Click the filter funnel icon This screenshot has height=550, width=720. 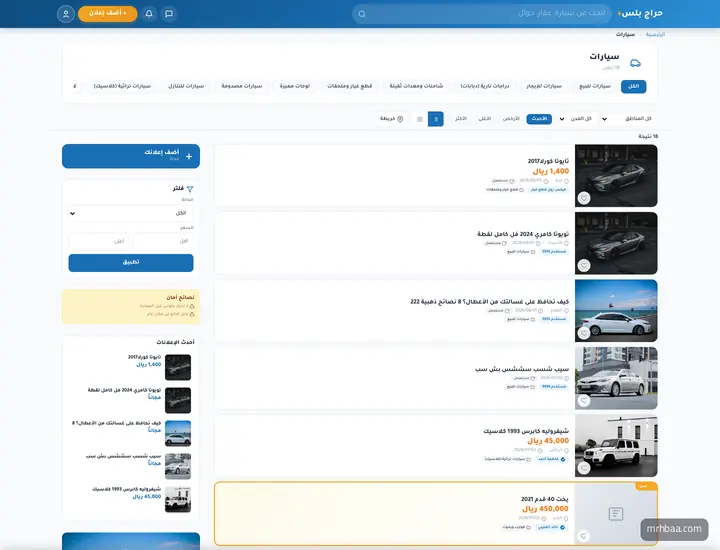click(x=190, y=189)
